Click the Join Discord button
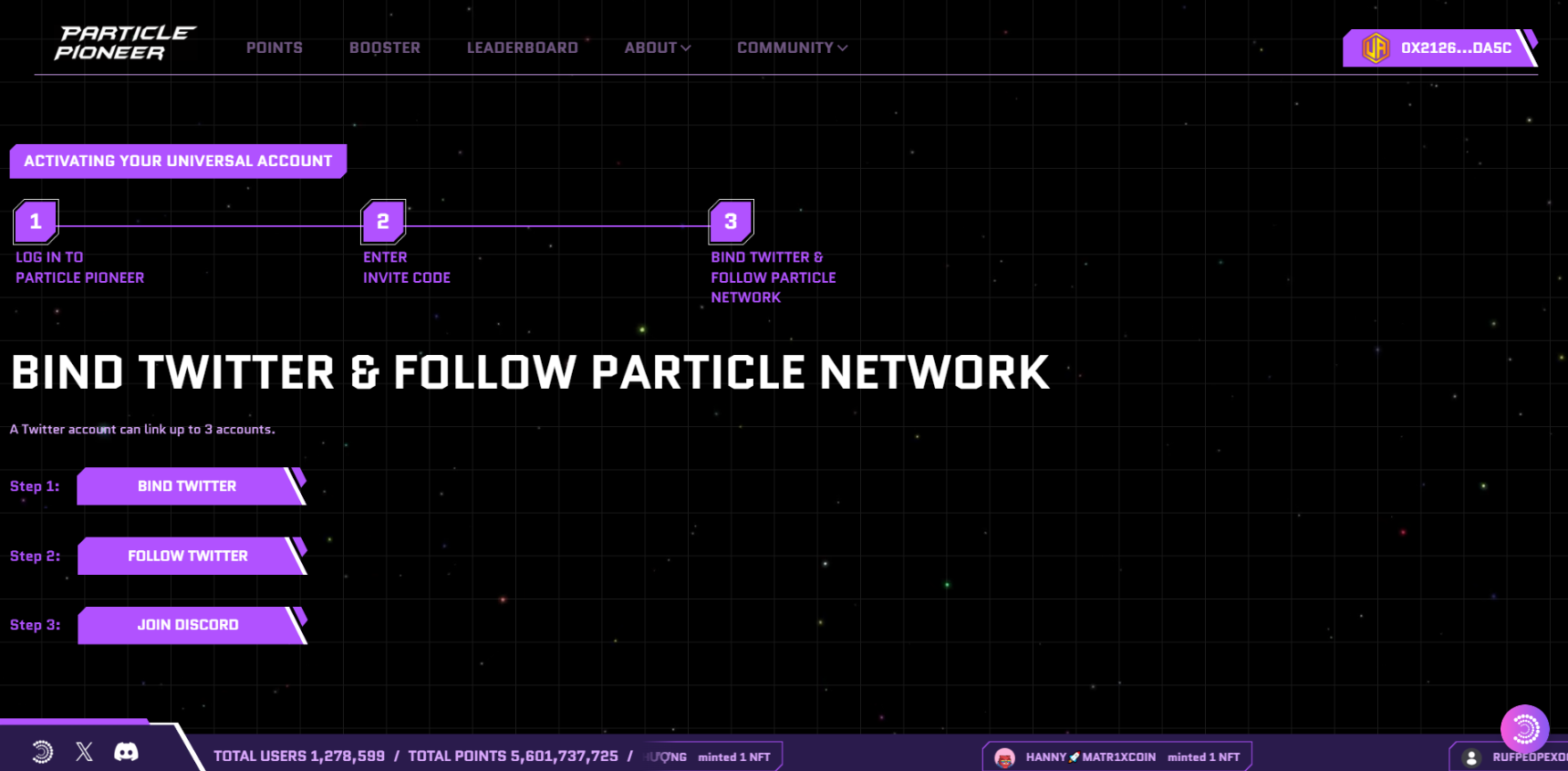 tap(192, 625)
